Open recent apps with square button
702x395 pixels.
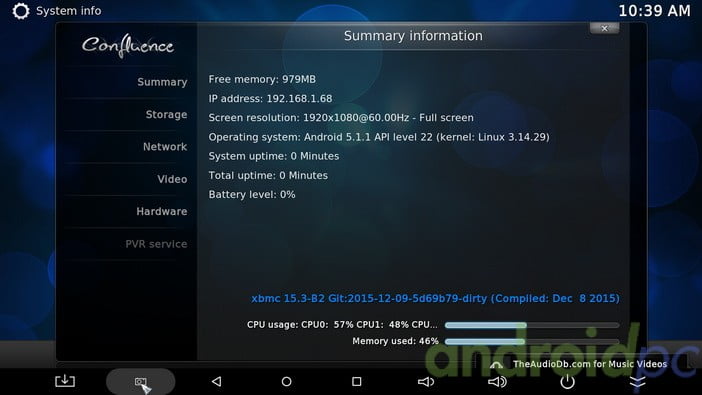[356, 382]
